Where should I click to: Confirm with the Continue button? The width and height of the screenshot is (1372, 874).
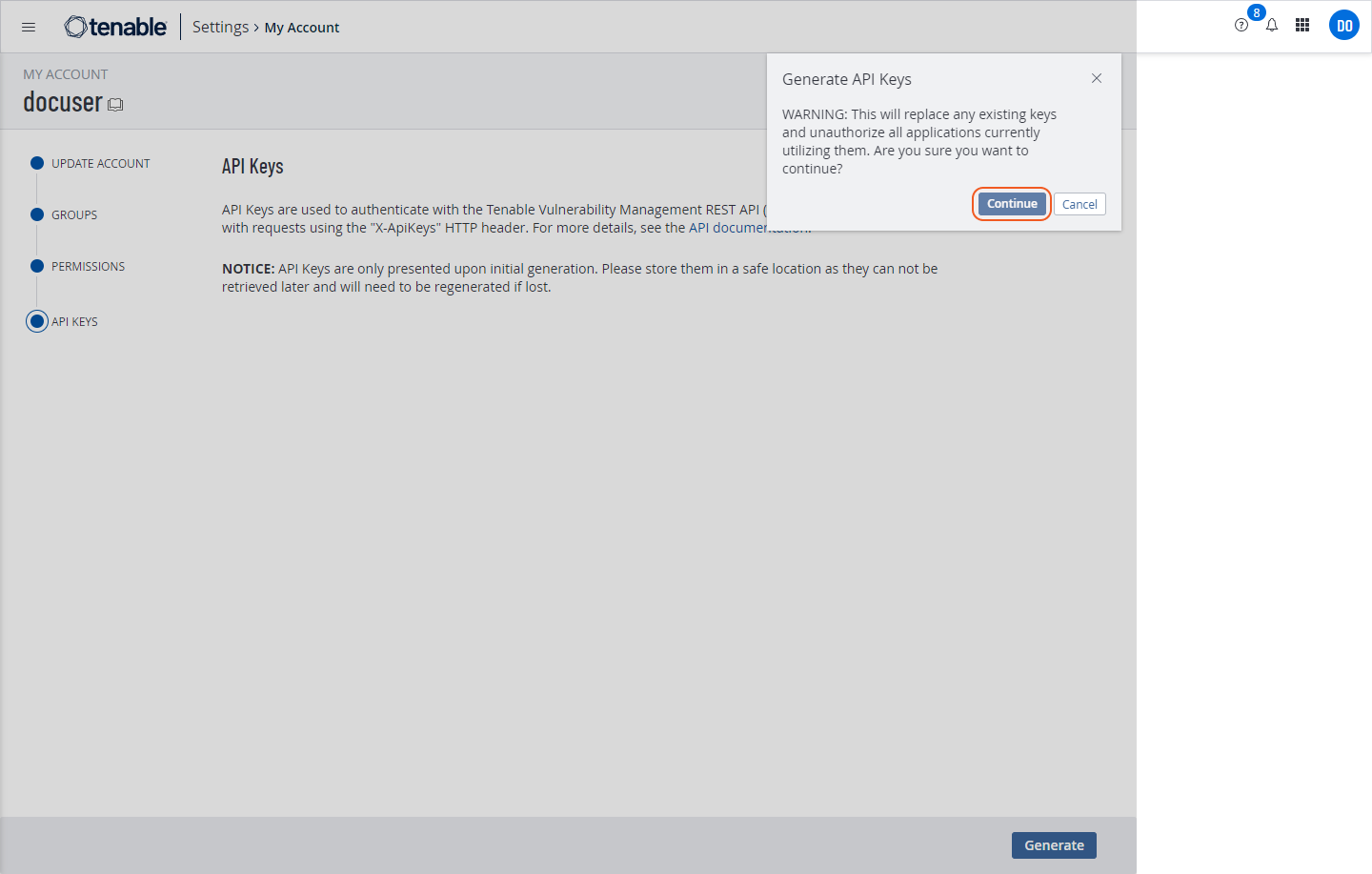(1012, 204)
